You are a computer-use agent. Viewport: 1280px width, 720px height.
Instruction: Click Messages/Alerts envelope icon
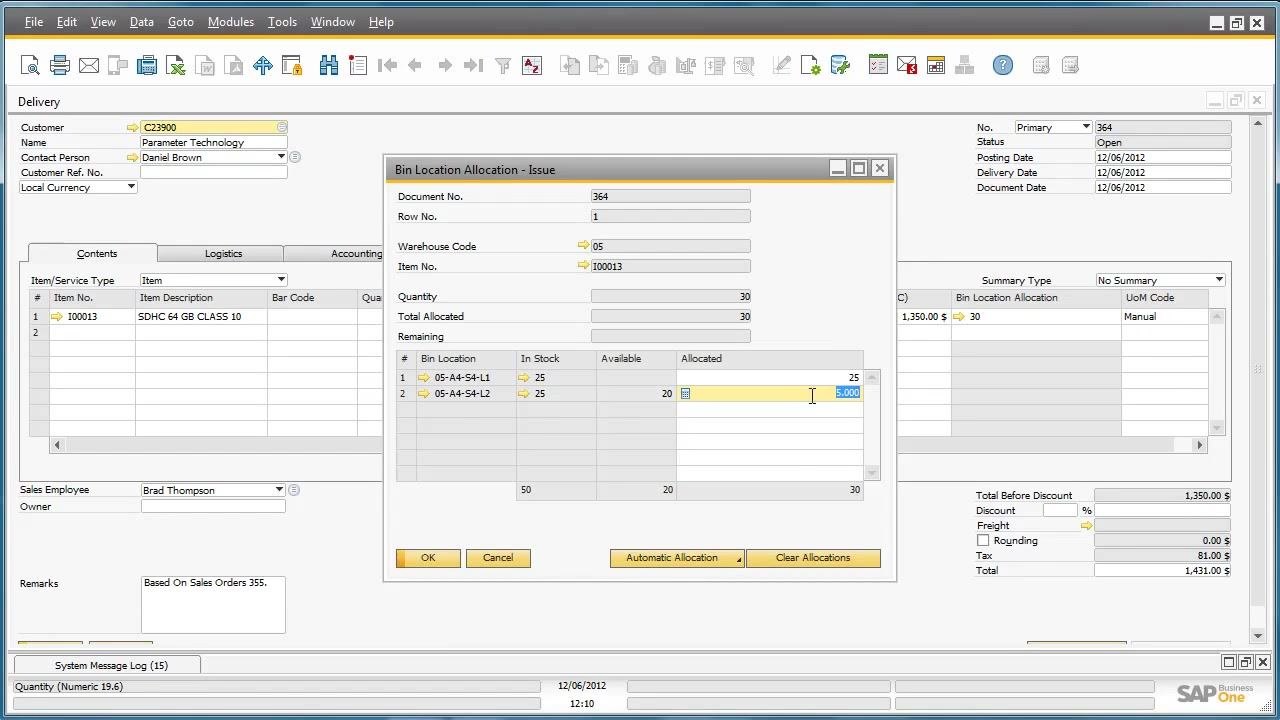907,66
